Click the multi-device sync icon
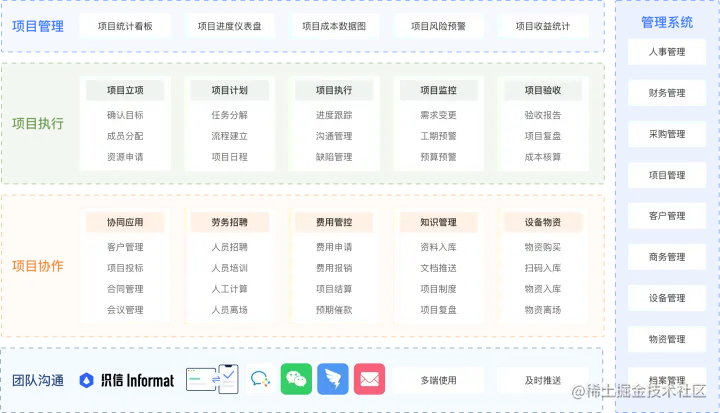This screenshot has height=413, width=720. (212, 379)
